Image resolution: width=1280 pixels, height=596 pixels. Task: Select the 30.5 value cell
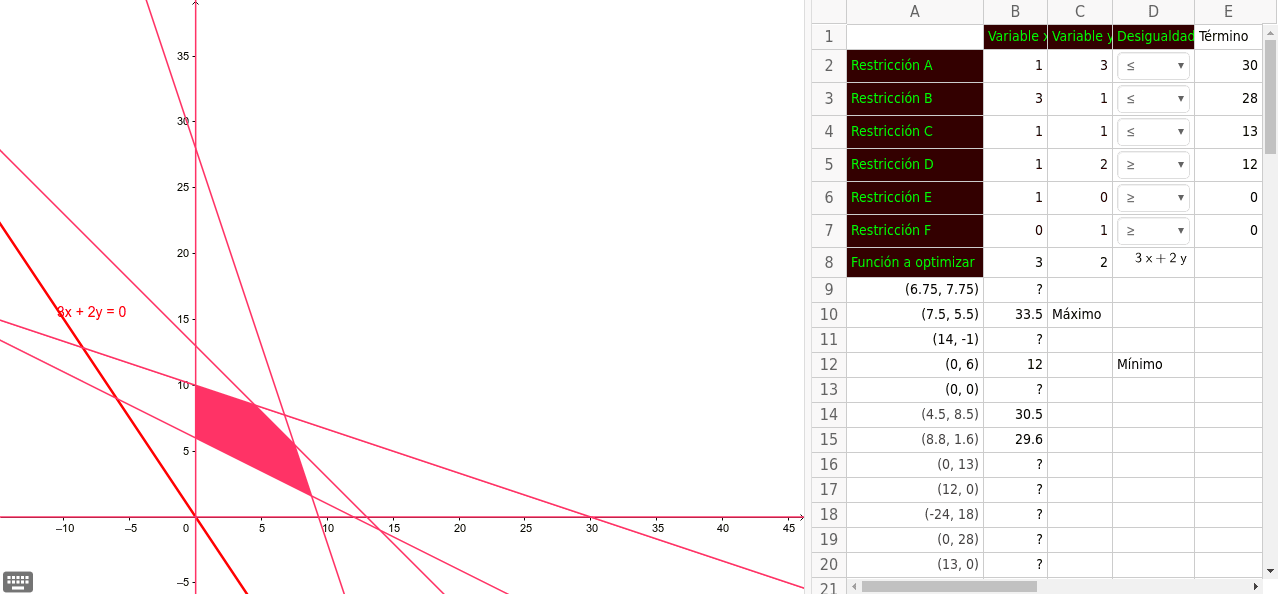(x=1015, y=415)
